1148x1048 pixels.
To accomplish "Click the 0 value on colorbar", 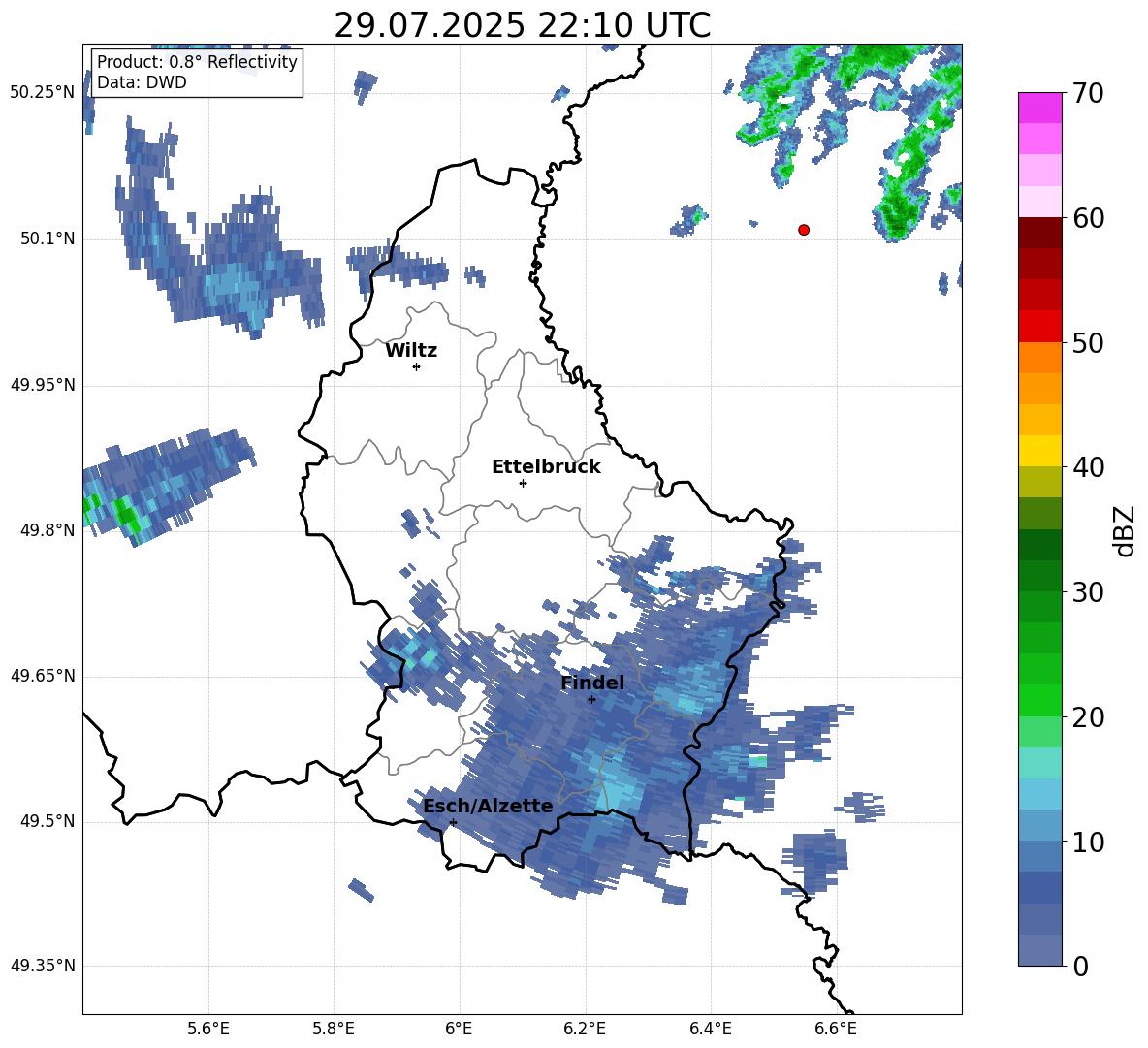I will point(1080,966).
